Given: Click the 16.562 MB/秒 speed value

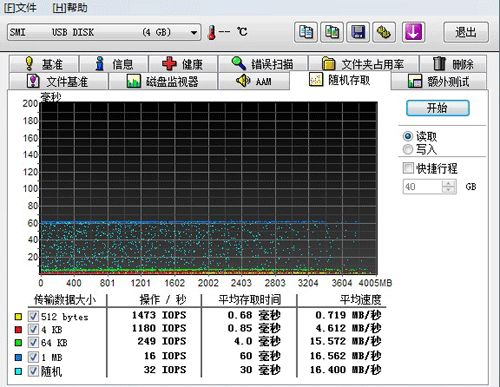Looking at the screenshot, I should (x=346, y=356).
